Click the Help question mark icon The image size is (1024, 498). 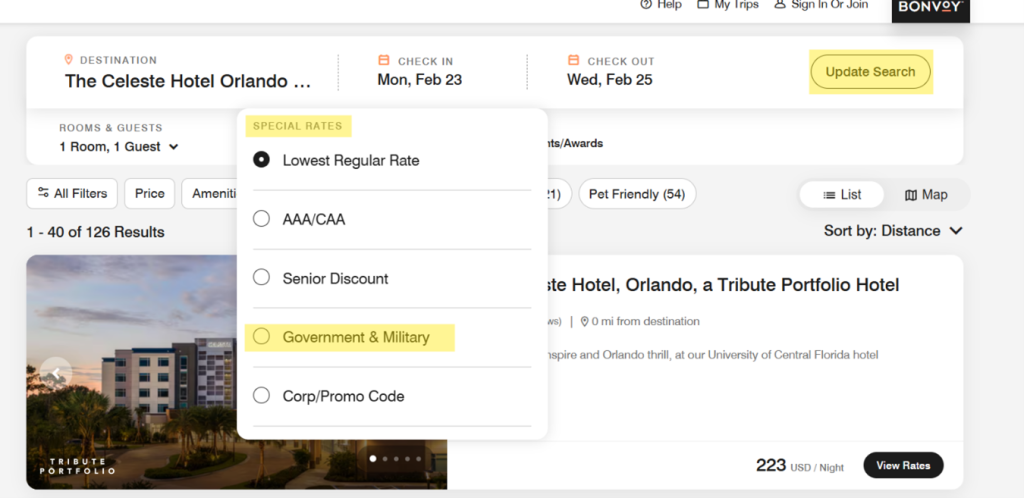click(646, 5)
